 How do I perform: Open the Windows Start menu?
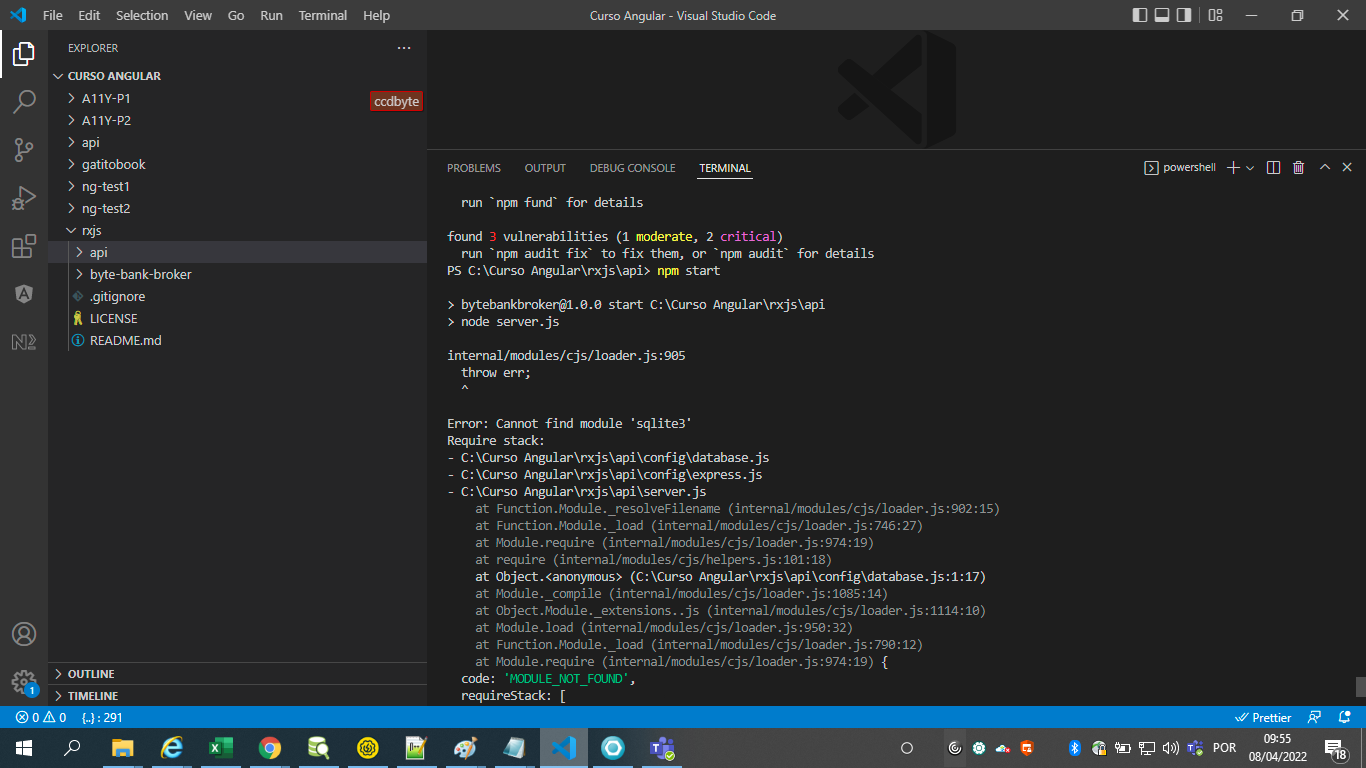[x=24, y=748]
